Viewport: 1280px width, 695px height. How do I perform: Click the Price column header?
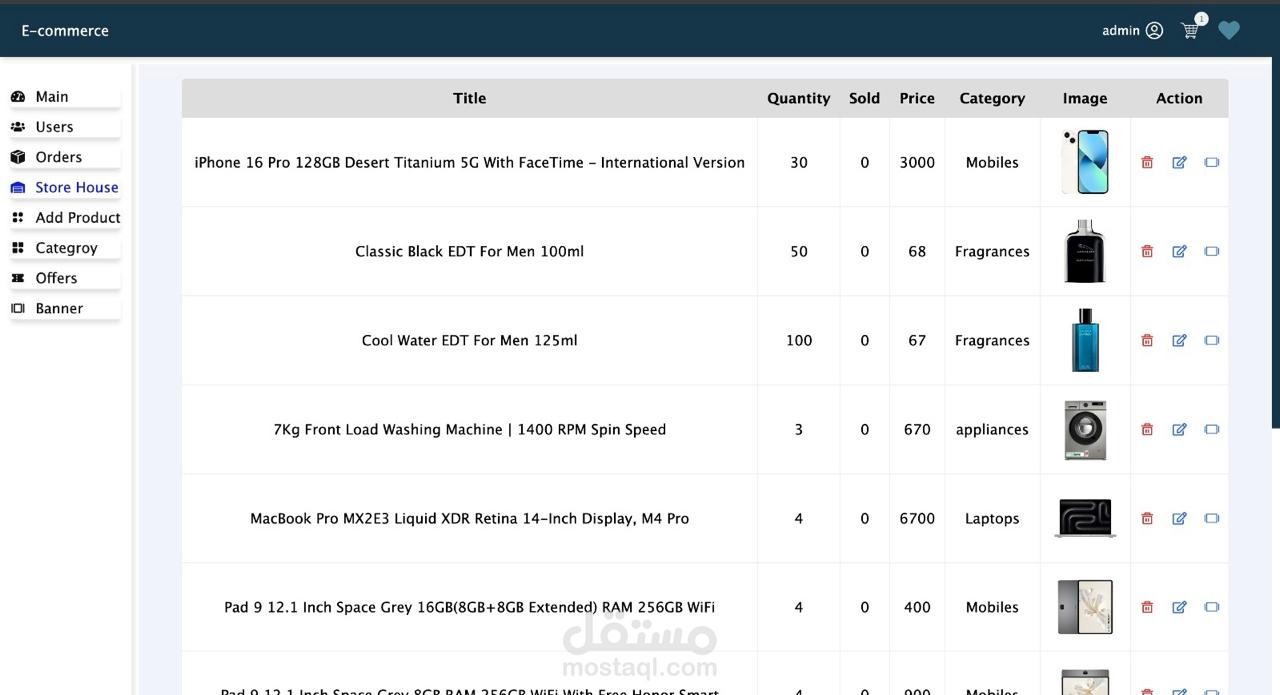[x=917, y=98]
